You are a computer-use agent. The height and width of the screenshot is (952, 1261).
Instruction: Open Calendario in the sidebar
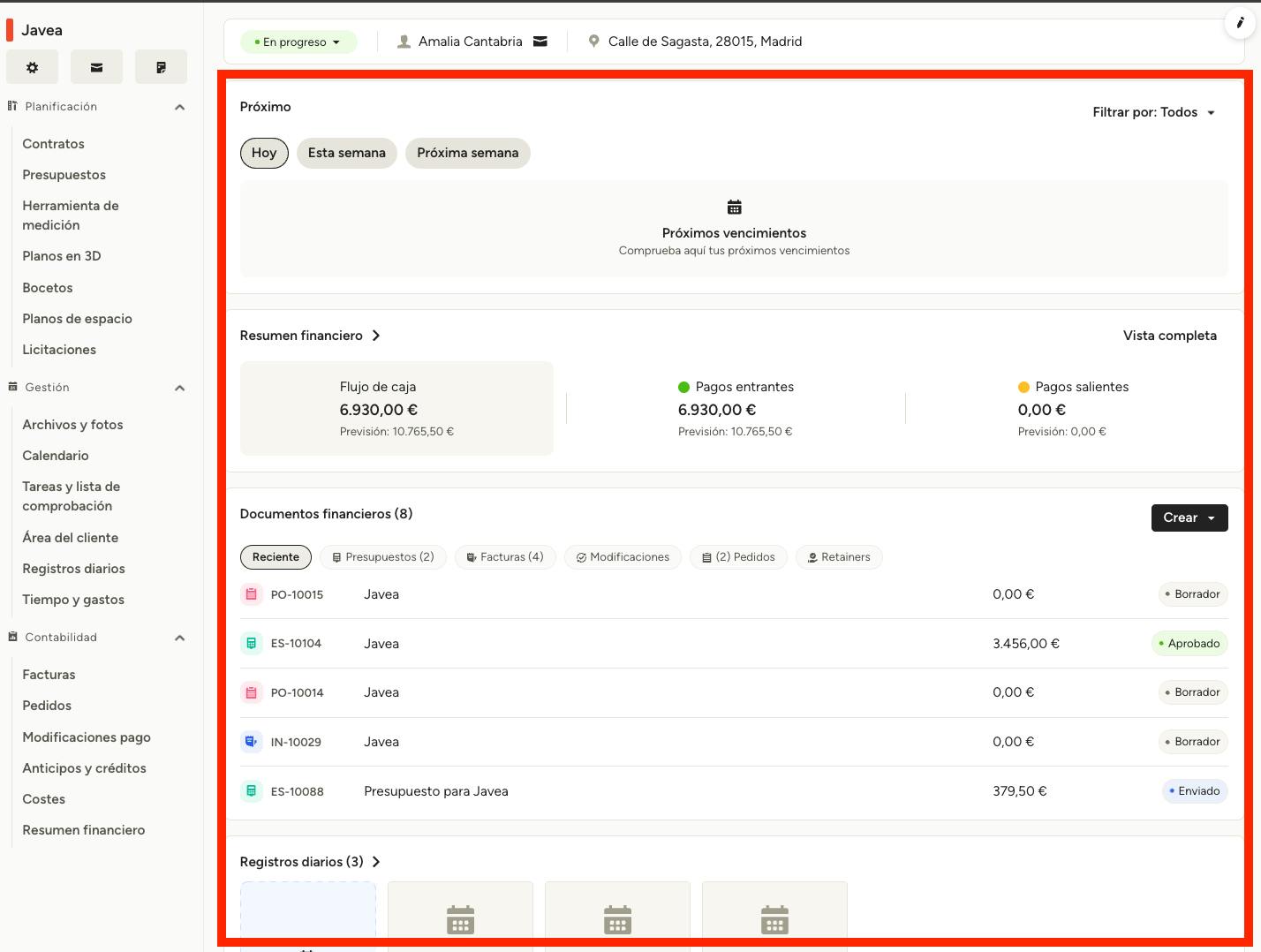pos(56,456)
